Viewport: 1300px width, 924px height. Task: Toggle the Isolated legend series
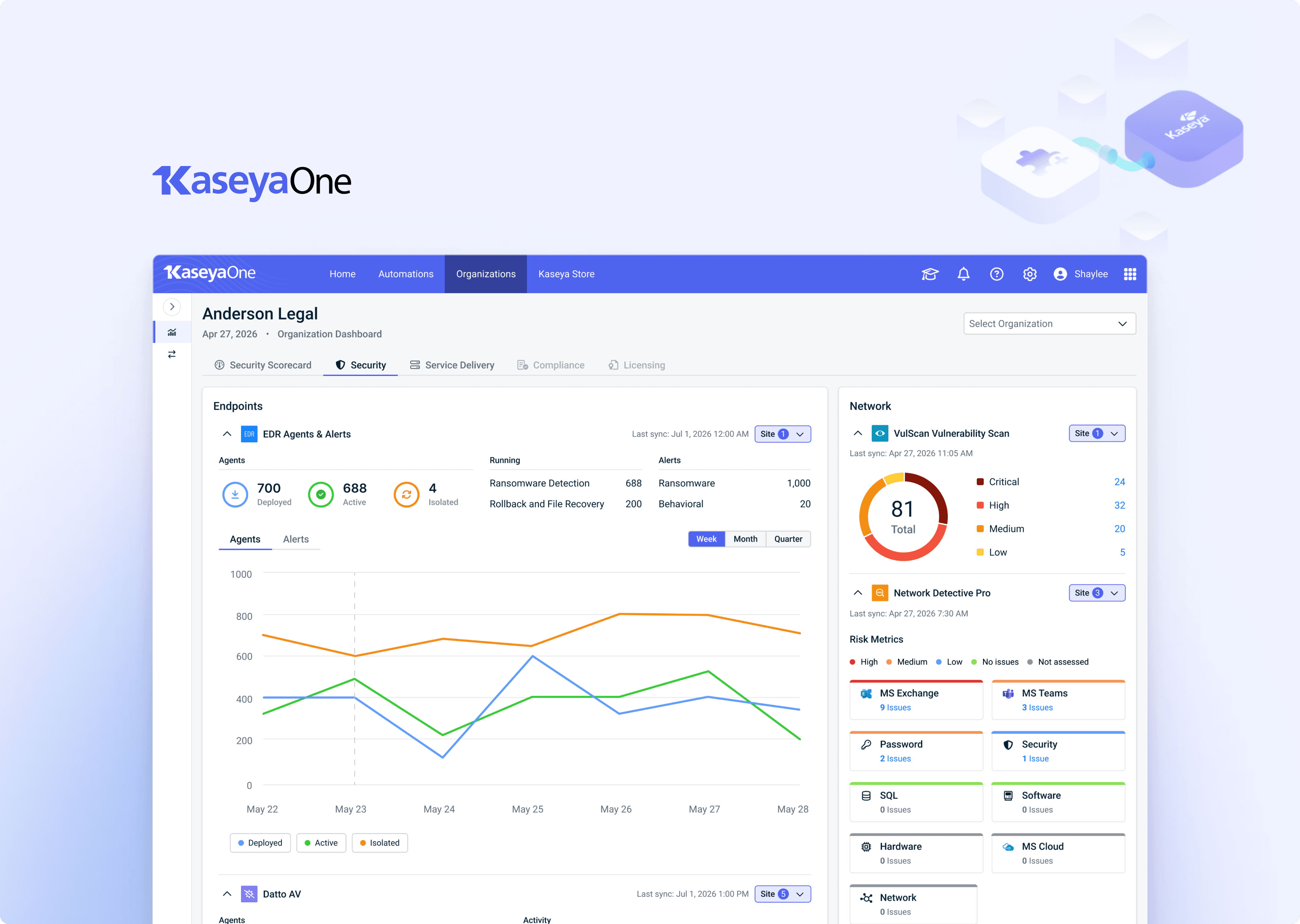[x=380, y=842]
